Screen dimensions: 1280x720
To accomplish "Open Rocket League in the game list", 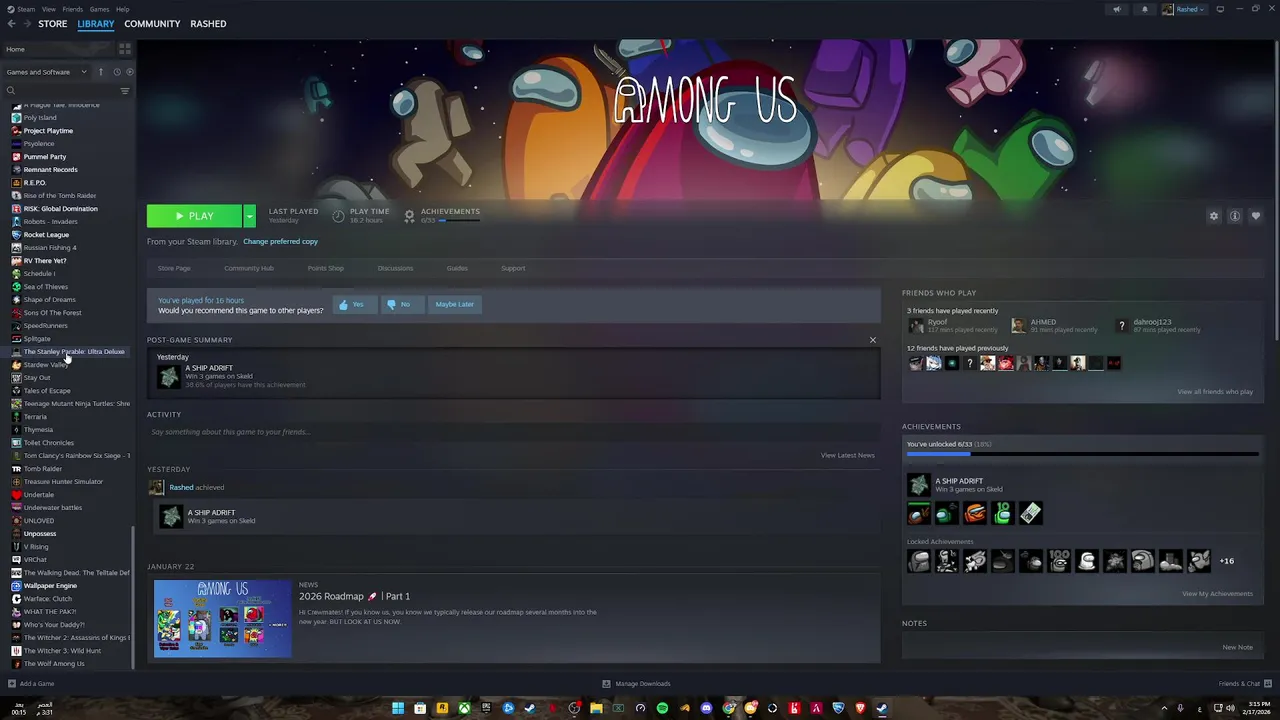I will (x=46, y=235).
